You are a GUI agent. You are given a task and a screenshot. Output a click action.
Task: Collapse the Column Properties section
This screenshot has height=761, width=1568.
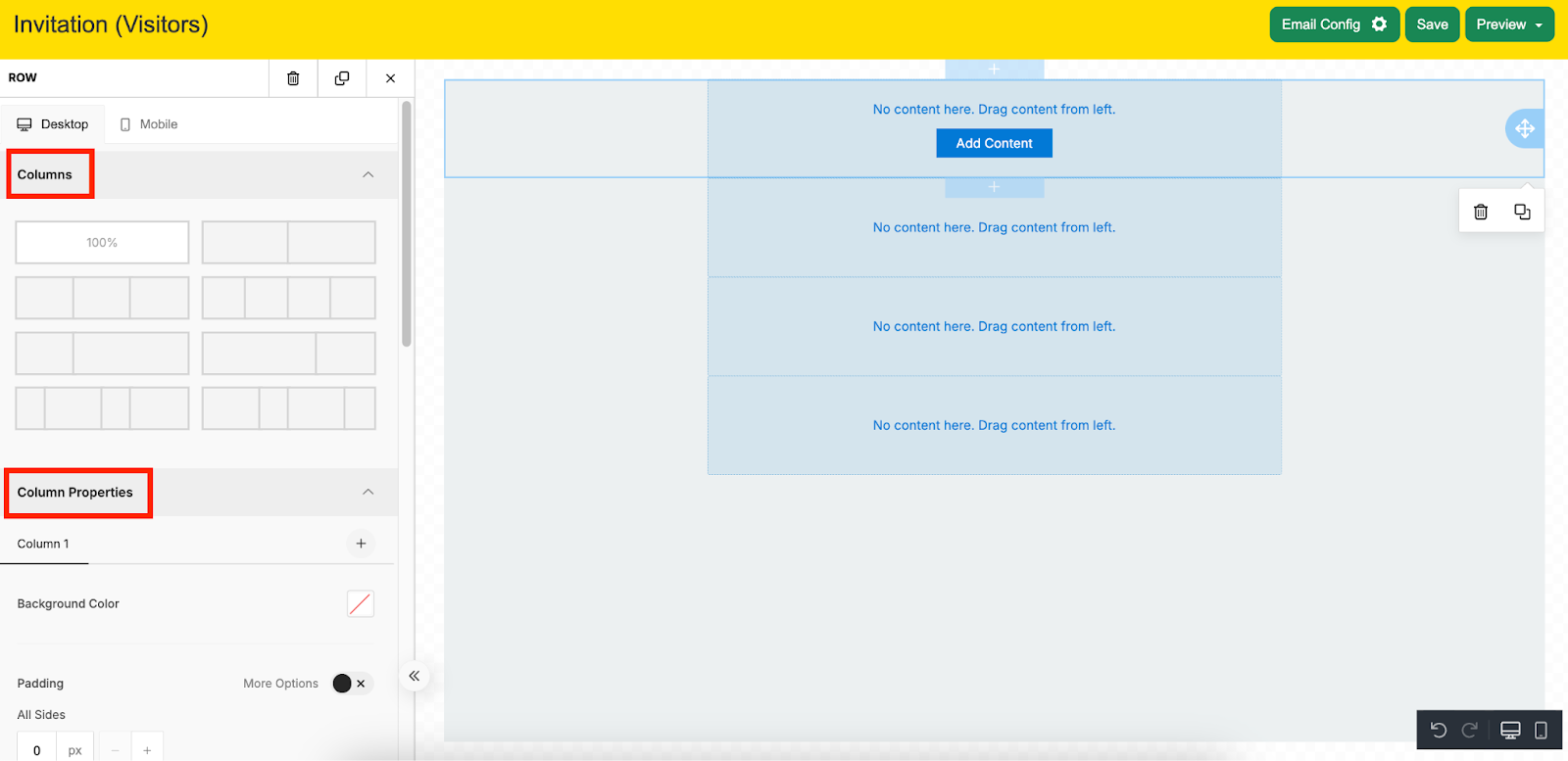(x=368, y=492)
